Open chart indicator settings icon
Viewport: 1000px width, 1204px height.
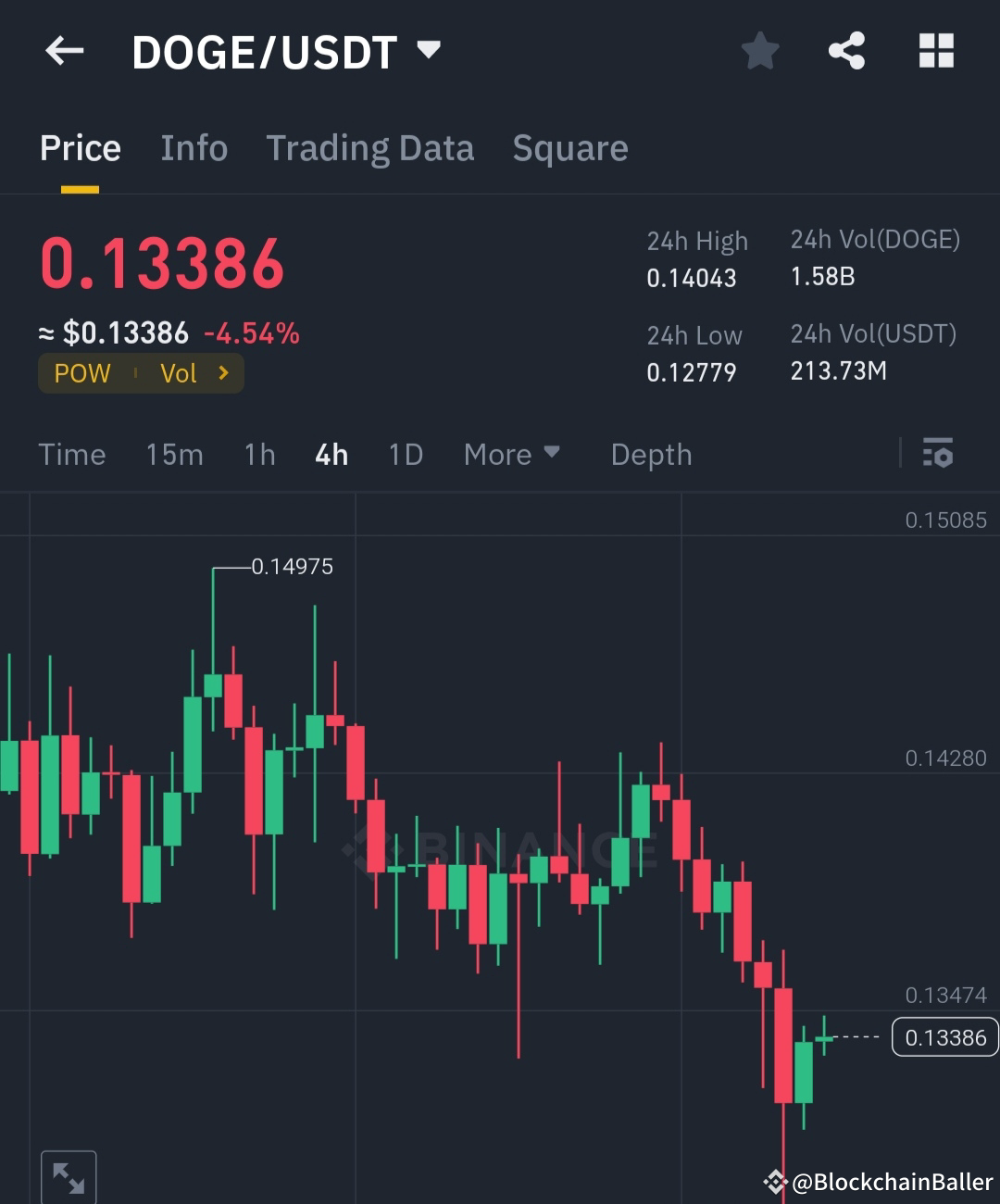tap(939, 454)
